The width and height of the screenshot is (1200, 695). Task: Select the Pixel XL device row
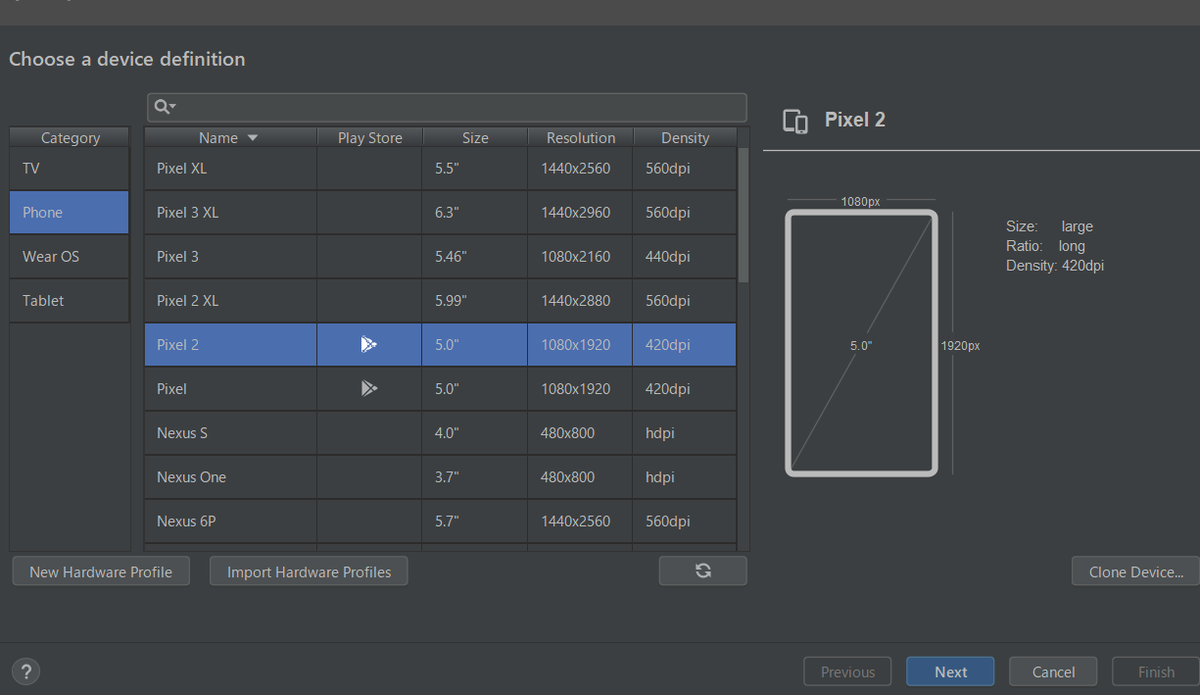point(440,168)
